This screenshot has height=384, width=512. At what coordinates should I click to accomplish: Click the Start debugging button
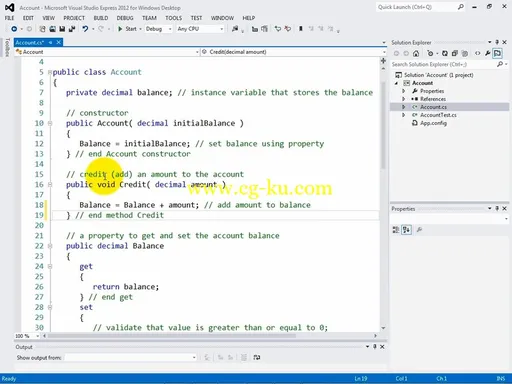tap(127, 29)
